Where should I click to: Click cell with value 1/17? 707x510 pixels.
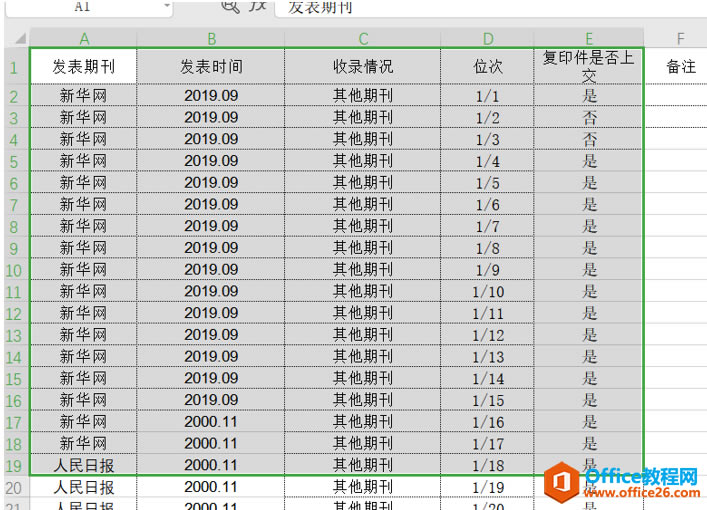pyautogui.click(x=487, y=443)
